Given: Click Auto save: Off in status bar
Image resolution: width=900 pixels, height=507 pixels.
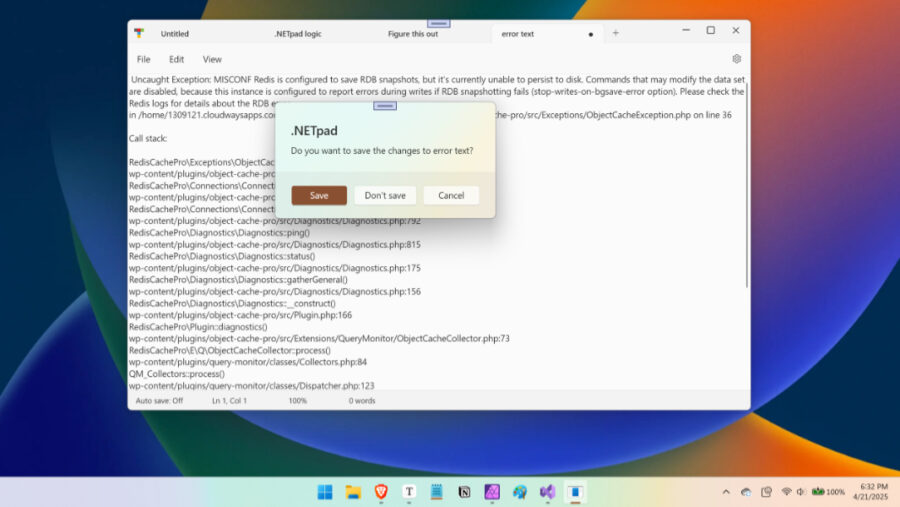Looking at the screenshot, I should pyautogui.click(x=159, y=401).
